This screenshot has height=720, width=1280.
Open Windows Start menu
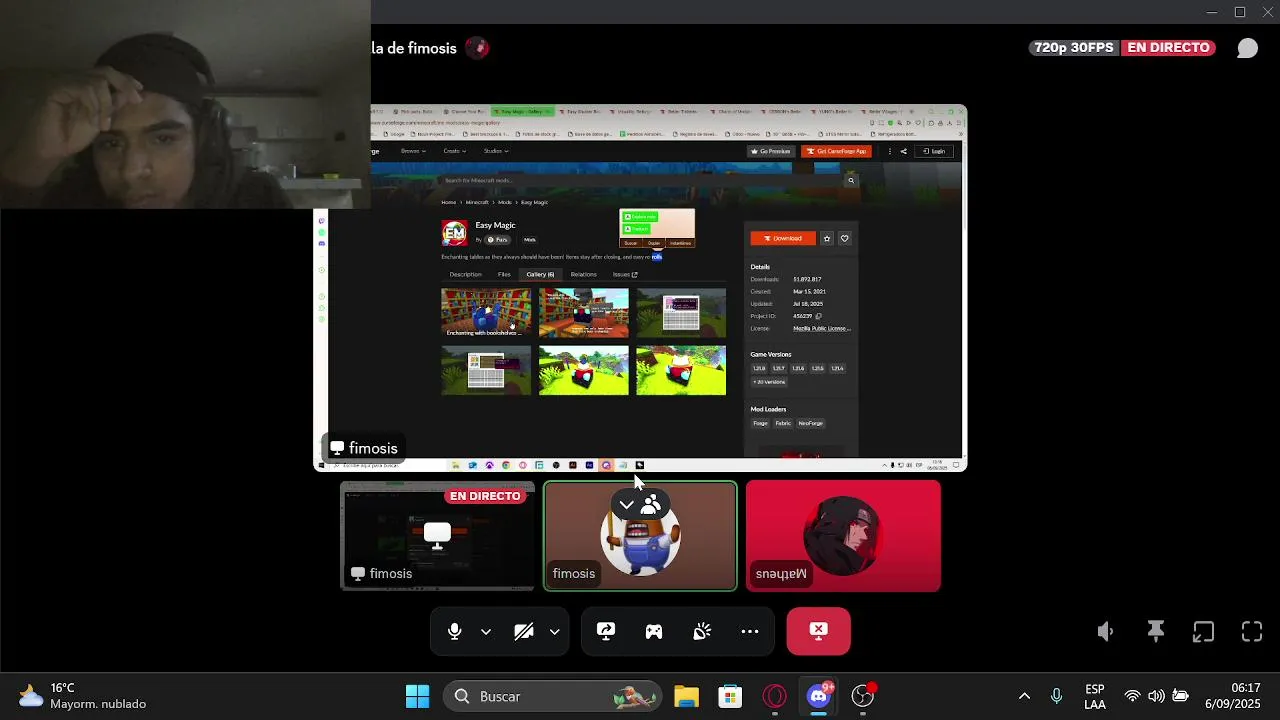coord(417,696)
